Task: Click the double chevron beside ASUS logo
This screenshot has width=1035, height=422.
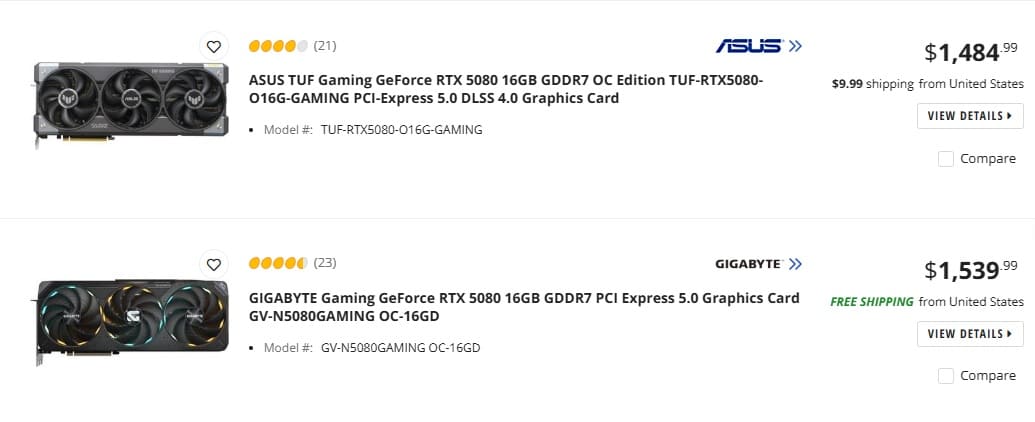Action: (795, 46)
